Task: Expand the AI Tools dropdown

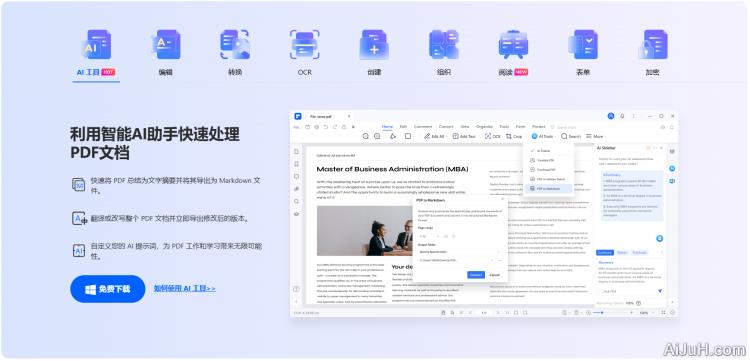Action: coord(543,136)
